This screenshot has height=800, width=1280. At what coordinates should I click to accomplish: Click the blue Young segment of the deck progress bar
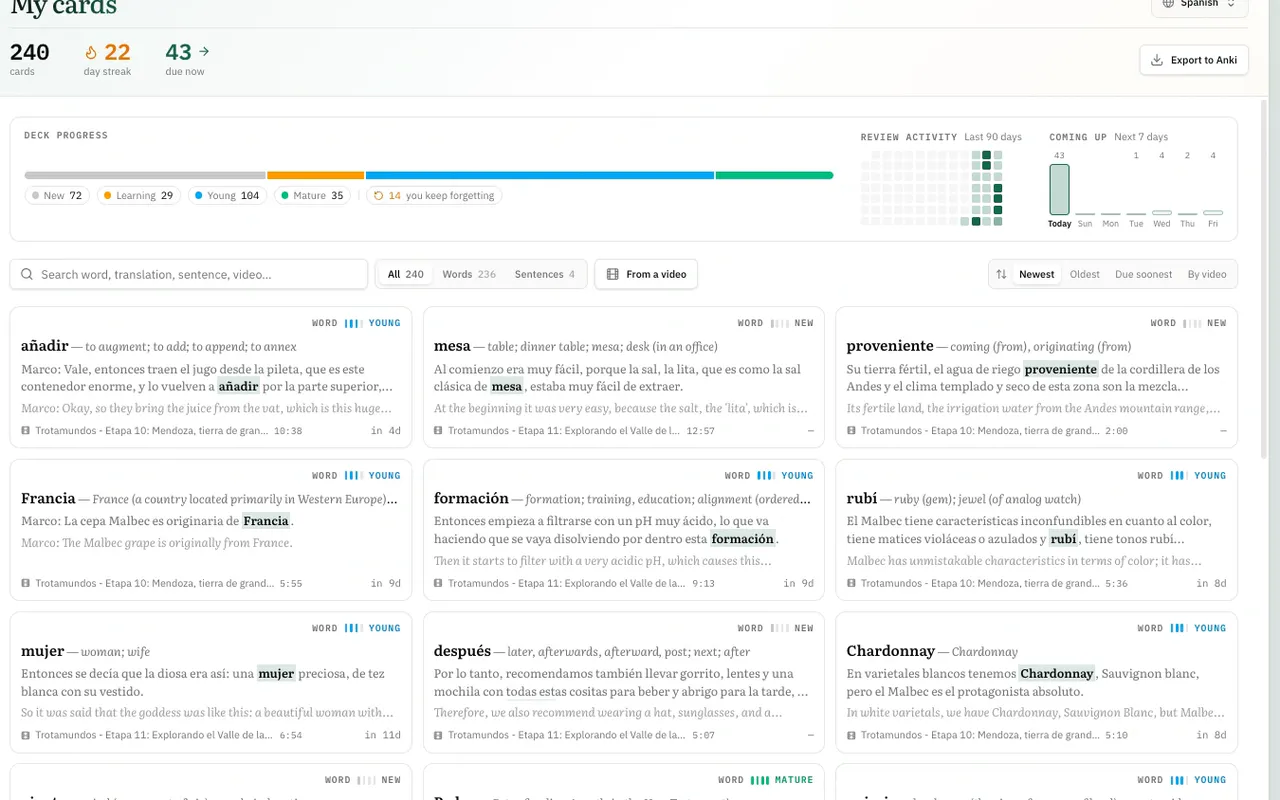click(540, 175)
